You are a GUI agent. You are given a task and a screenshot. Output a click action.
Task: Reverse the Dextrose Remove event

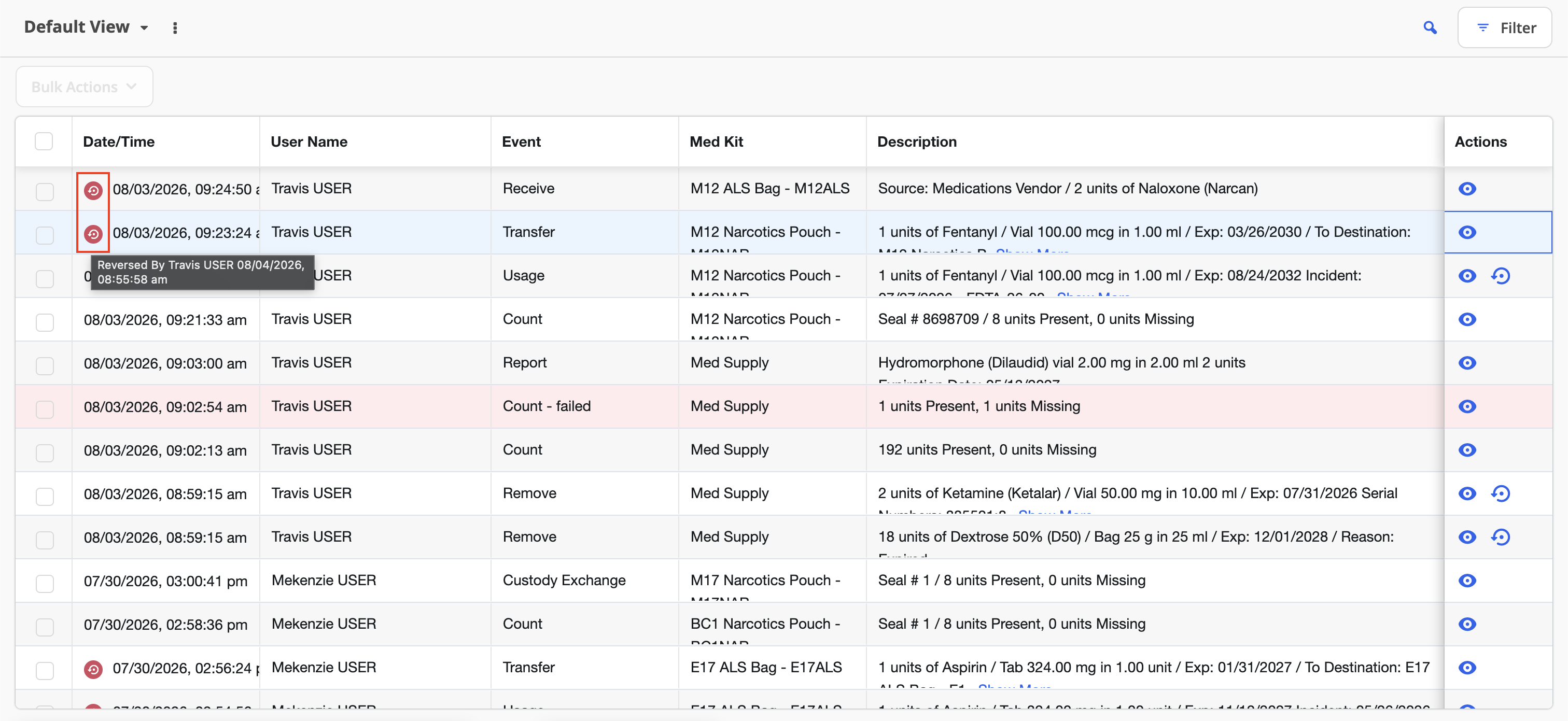(1501, 536)
